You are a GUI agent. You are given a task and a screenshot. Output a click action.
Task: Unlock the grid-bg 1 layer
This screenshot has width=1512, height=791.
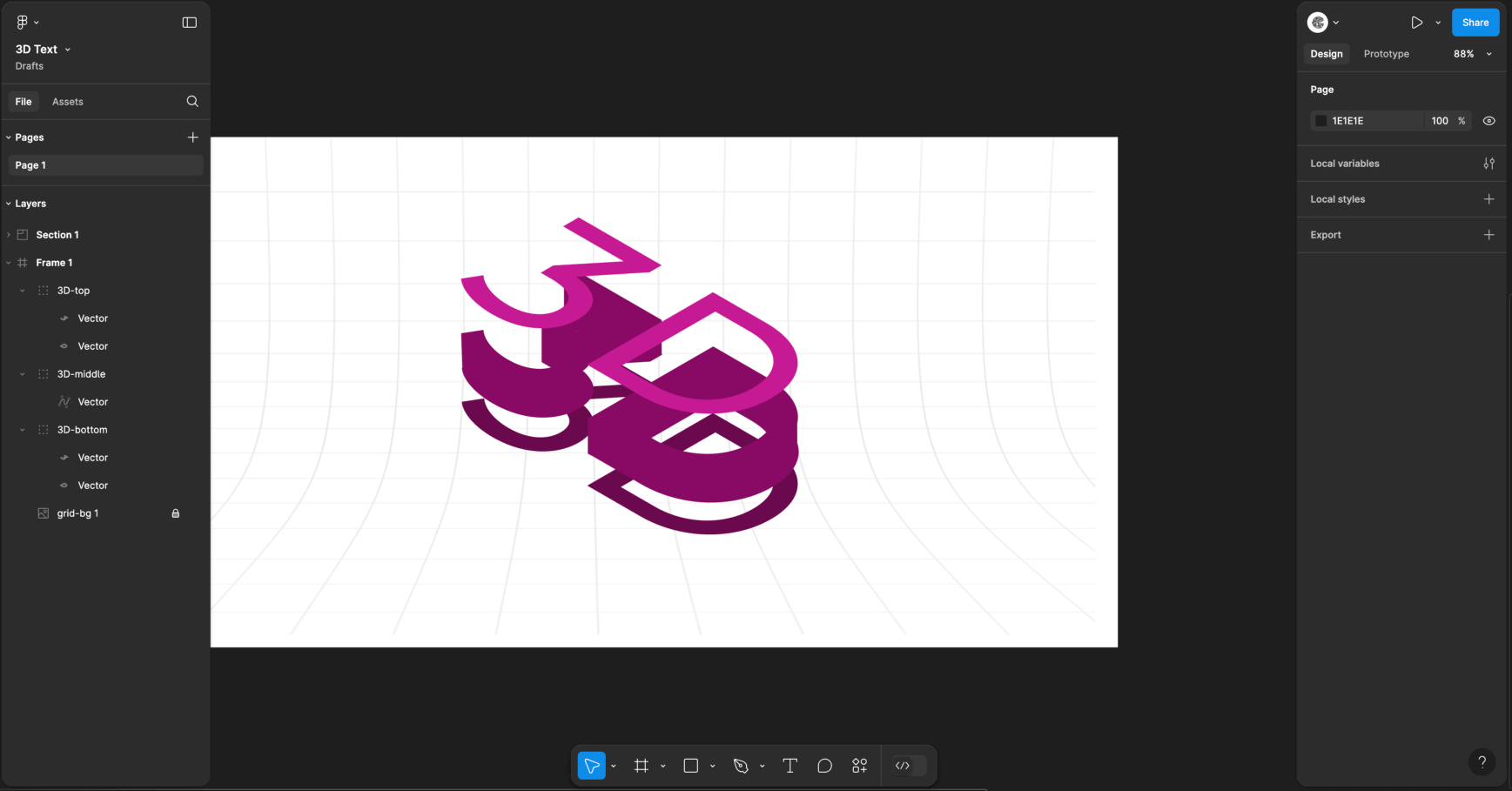tap(175, 513)
